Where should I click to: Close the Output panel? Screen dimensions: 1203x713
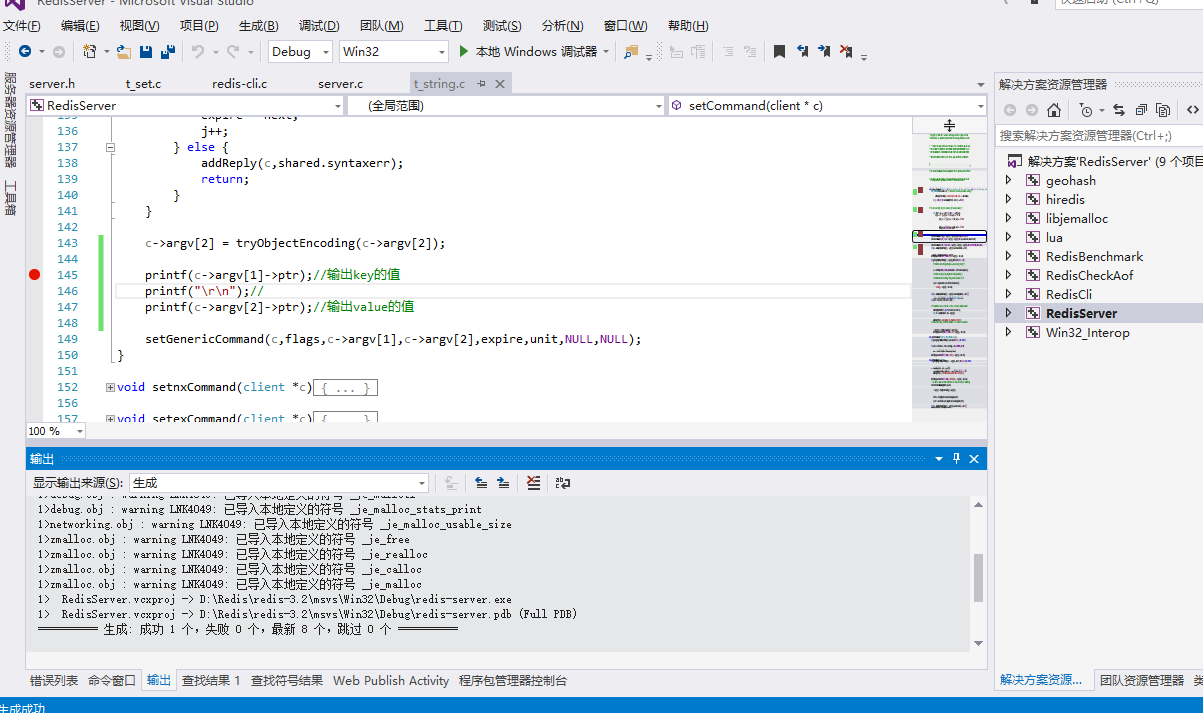point(974,458)
